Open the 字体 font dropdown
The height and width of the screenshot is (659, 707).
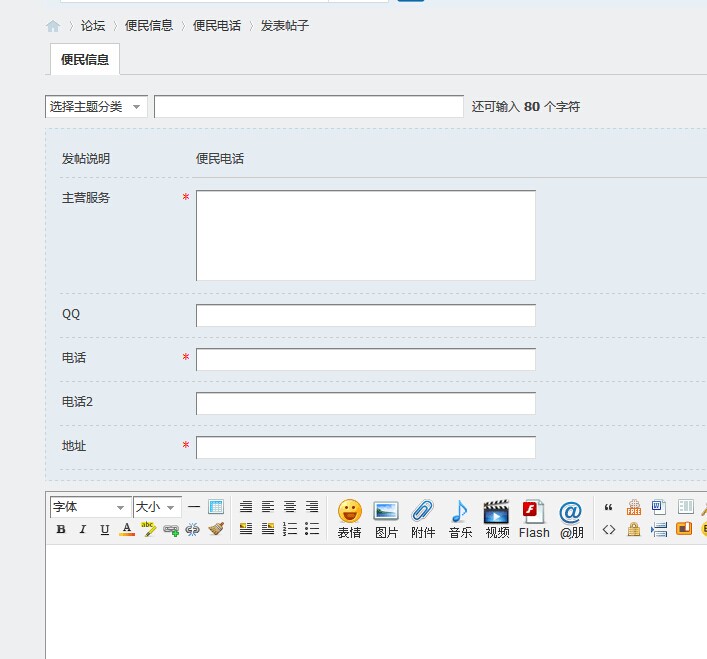[91, 507]
